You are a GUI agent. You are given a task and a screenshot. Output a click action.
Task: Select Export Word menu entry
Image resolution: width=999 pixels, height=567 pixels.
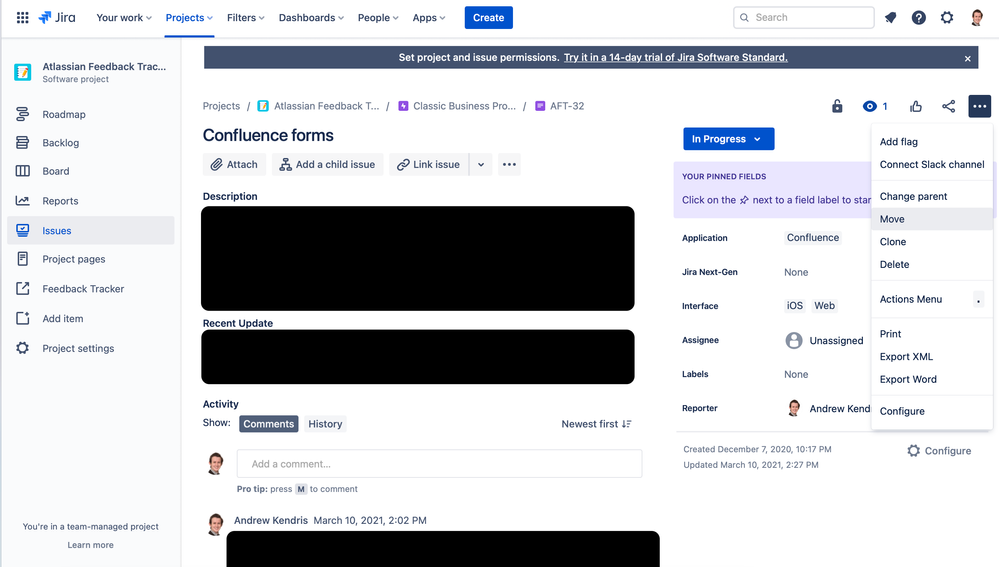pos(931,380)
